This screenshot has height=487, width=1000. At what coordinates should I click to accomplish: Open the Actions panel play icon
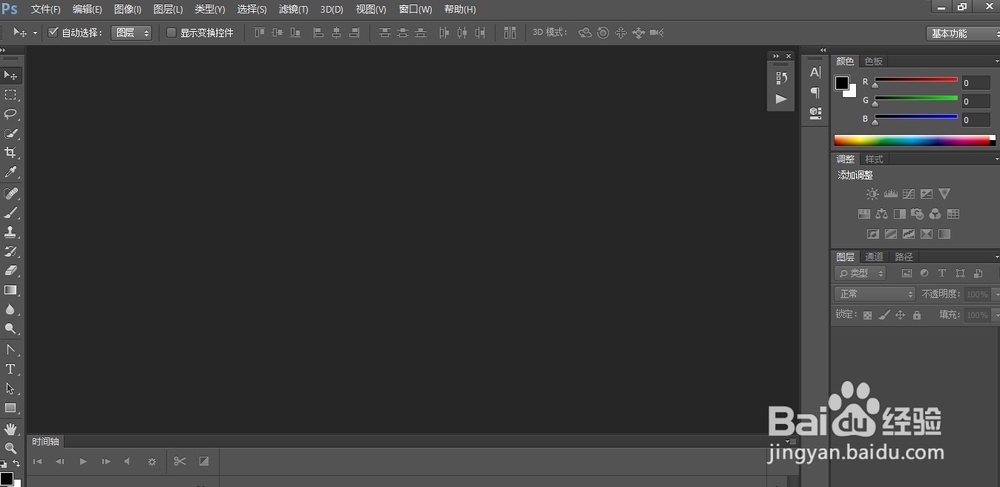[x=781, y=99]
